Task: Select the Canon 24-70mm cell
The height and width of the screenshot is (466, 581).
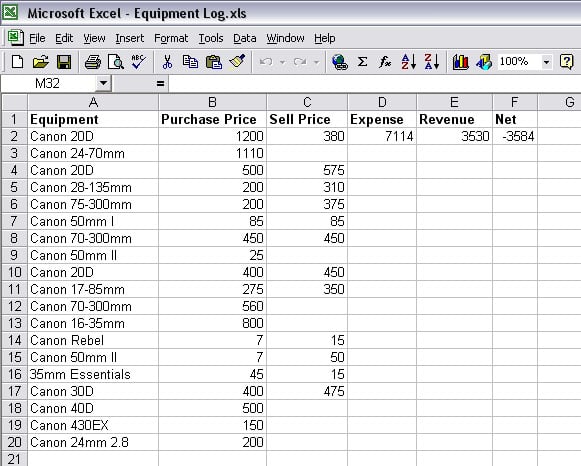Action: click(x=93, y=153)
